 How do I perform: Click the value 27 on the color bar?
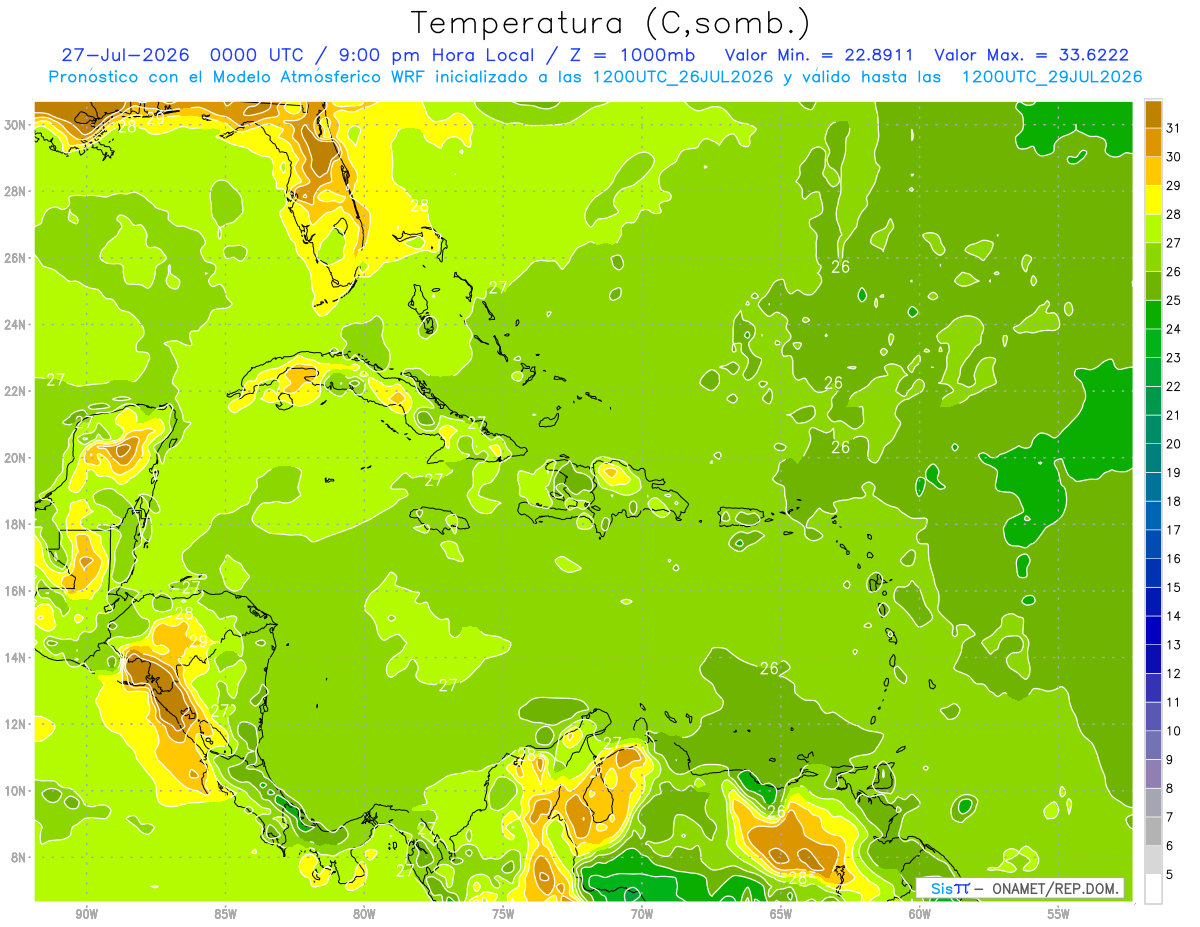pos(1174,243)
